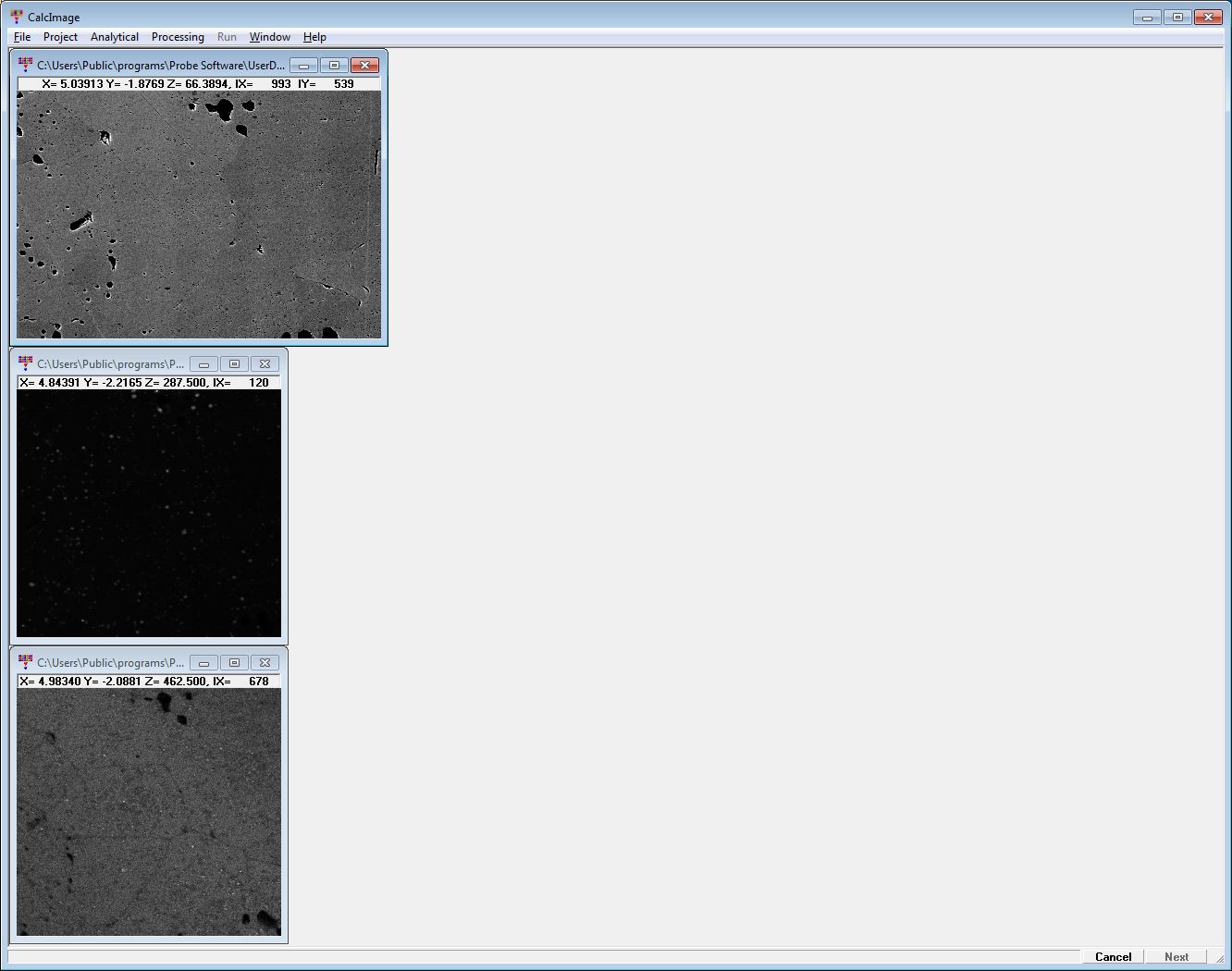
Task: Minimize the Z= 287.500 image window
Action: tap(203, 364)
